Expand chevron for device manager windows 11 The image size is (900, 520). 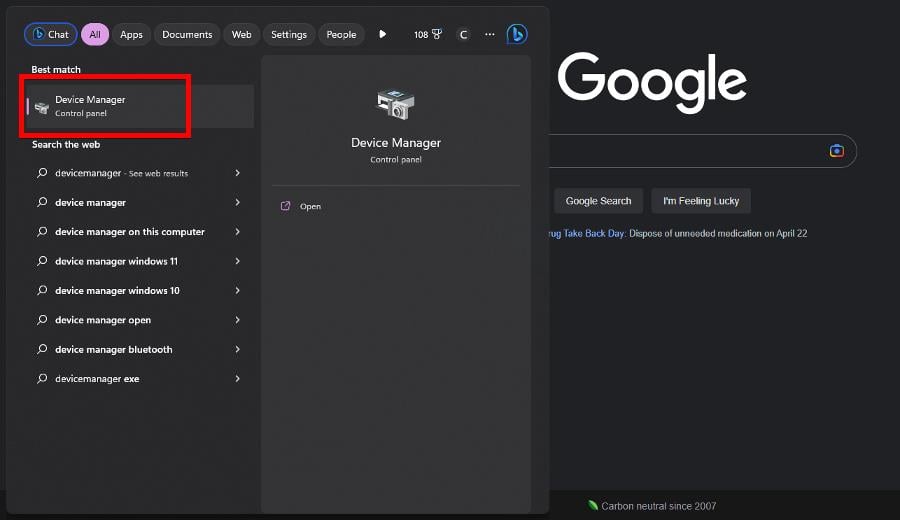(238, 261)
